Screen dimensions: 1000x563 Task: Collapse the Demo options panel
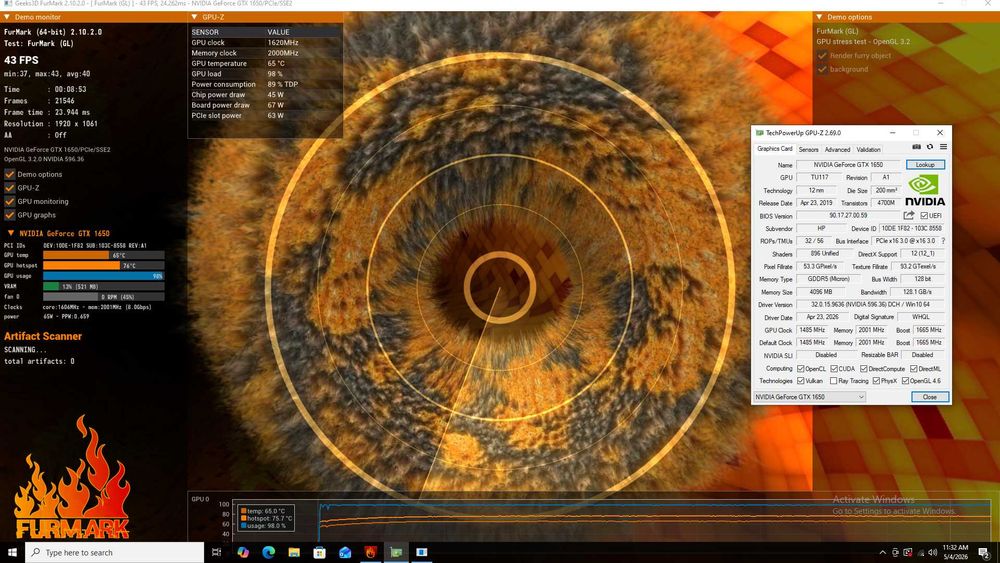click(x=820, y=17)
